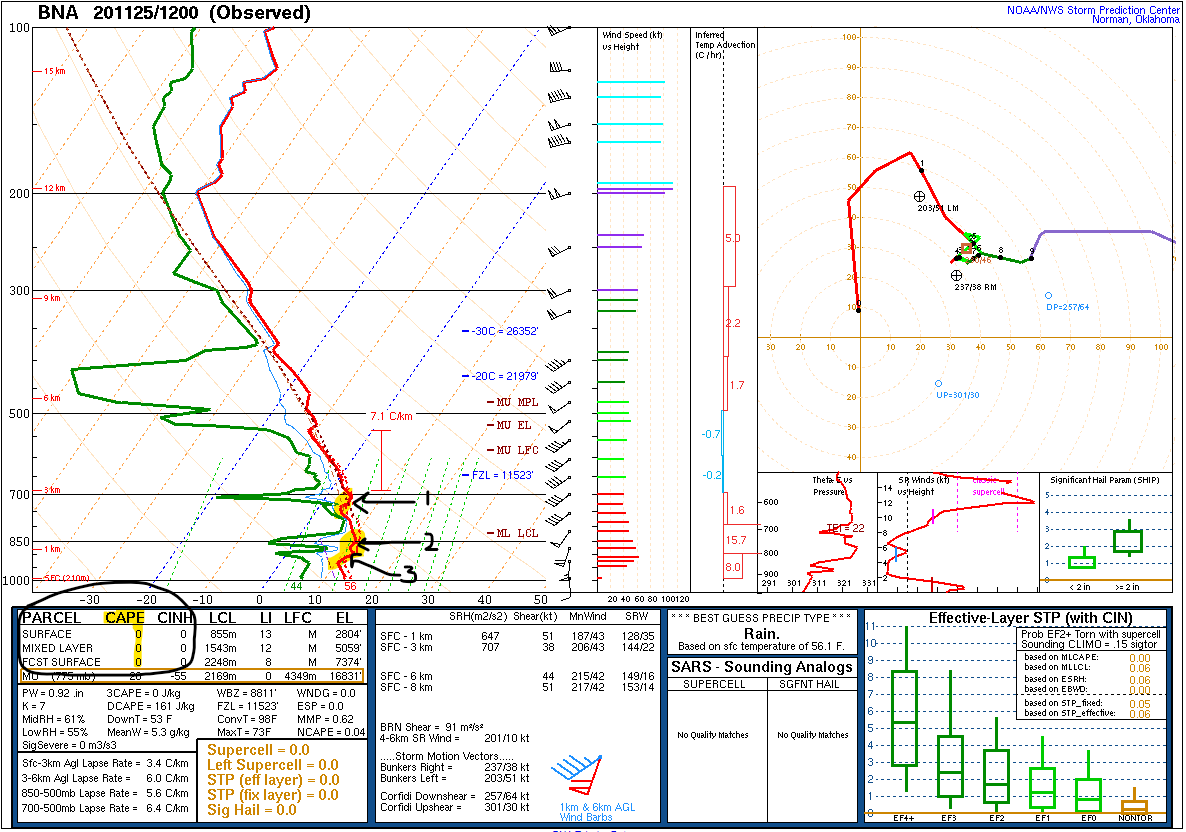Click the Sig Hail = 0.0 readout
Screen dimensions: 1186x832
[252, 810]
